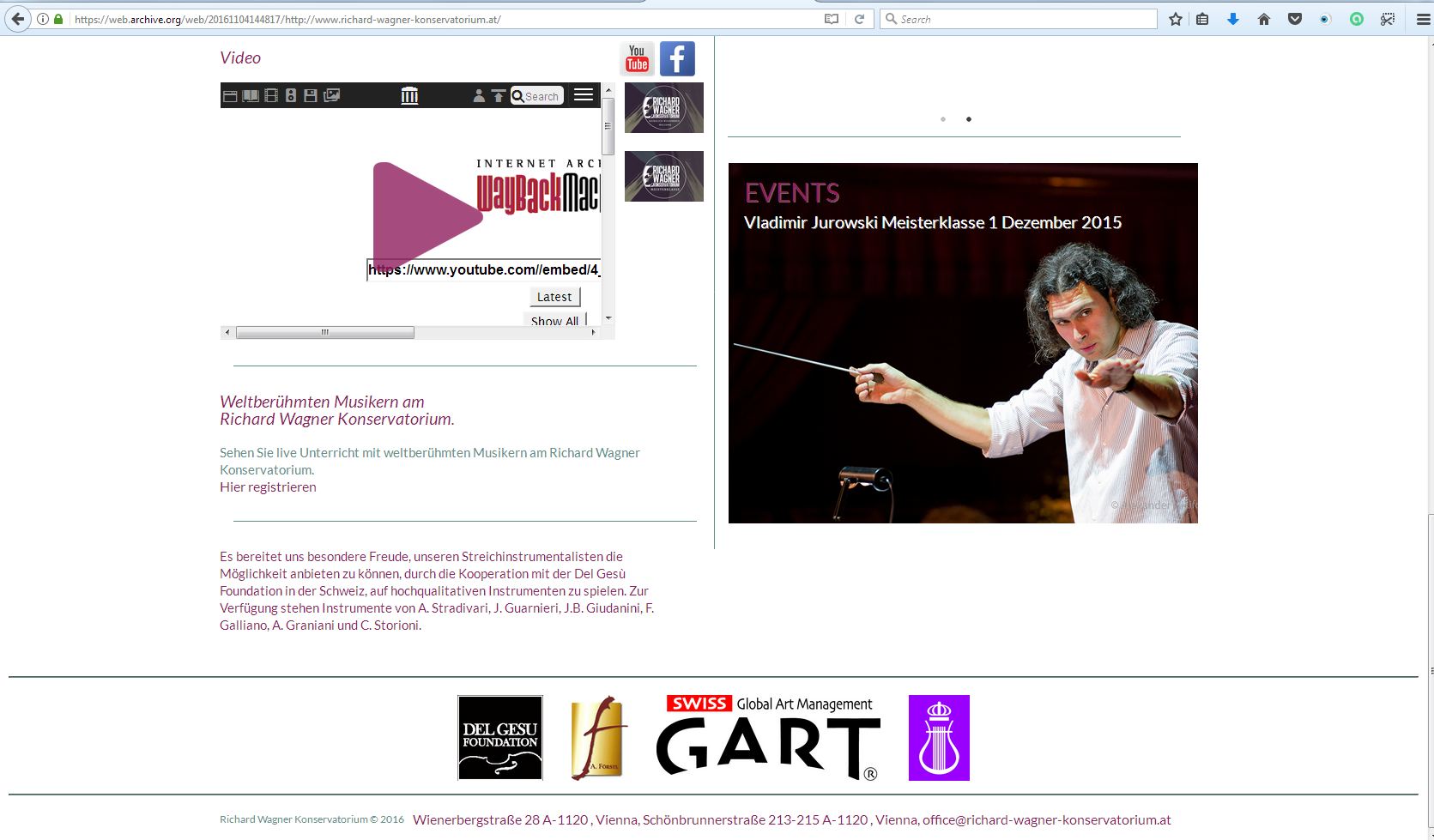Switch to the first slide dot indicator

pos(943,119)
